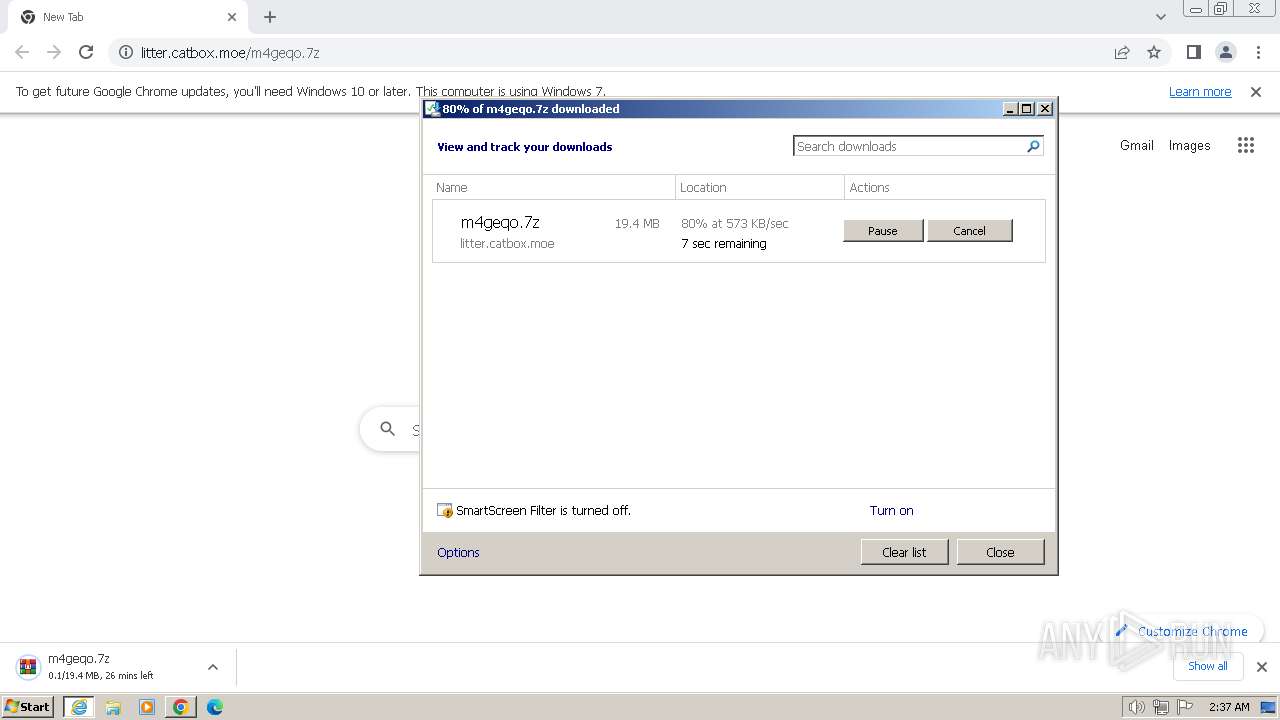Screen dimensions: 1280x720
Task: Open tab search chevron
Action: [1160, 17]
